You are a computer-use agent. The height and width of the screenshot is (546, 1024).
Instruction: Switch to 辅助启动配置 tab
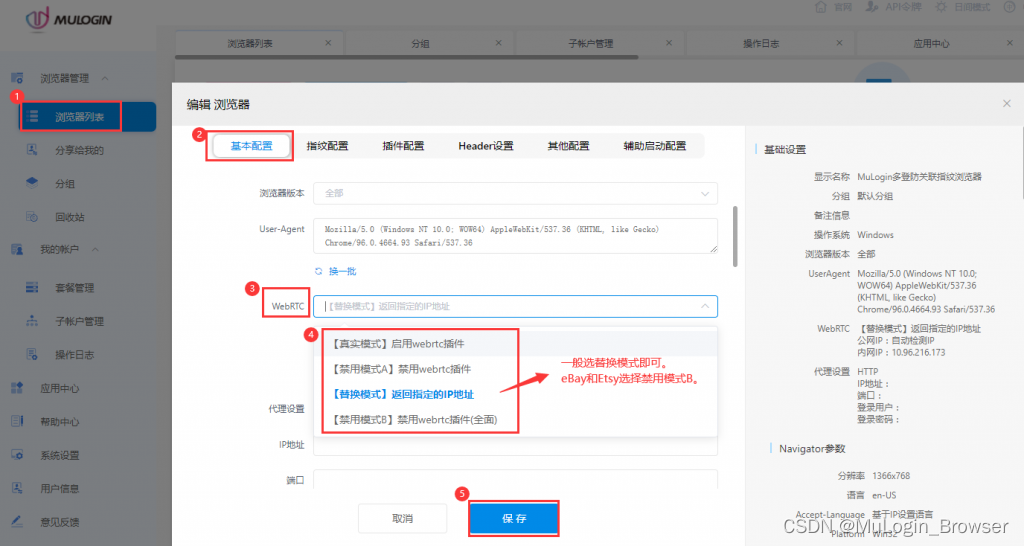(x=655, y=146)
